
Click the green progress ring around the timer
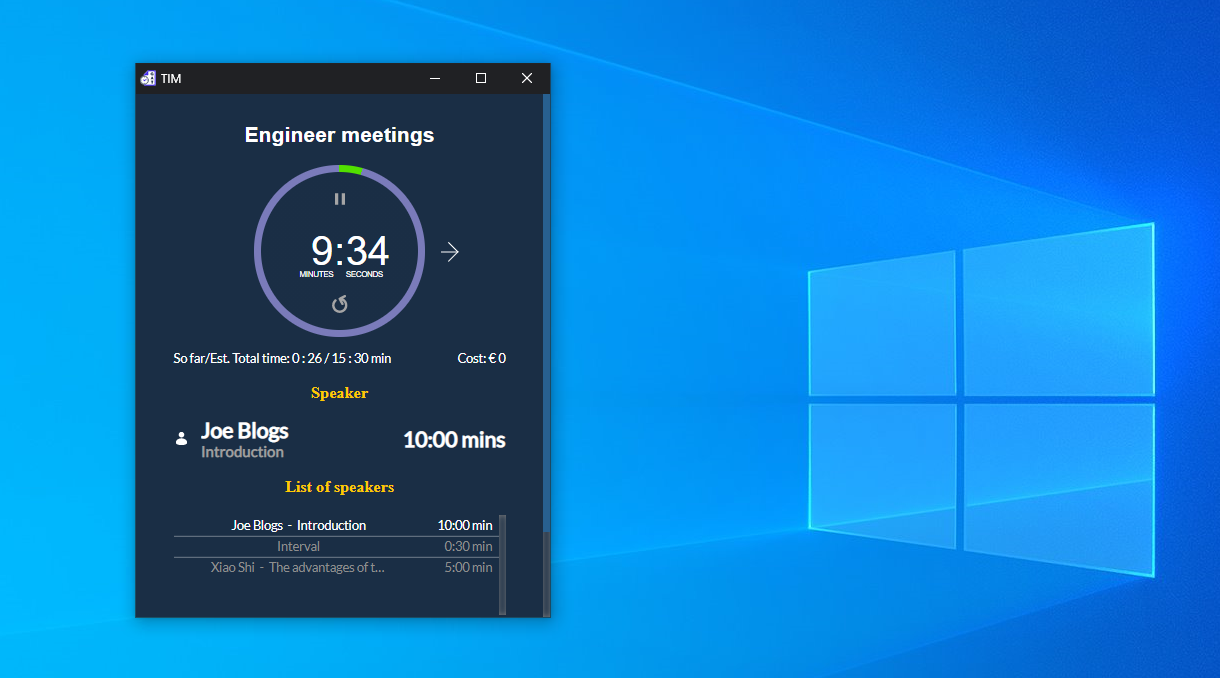click(350, 169)
